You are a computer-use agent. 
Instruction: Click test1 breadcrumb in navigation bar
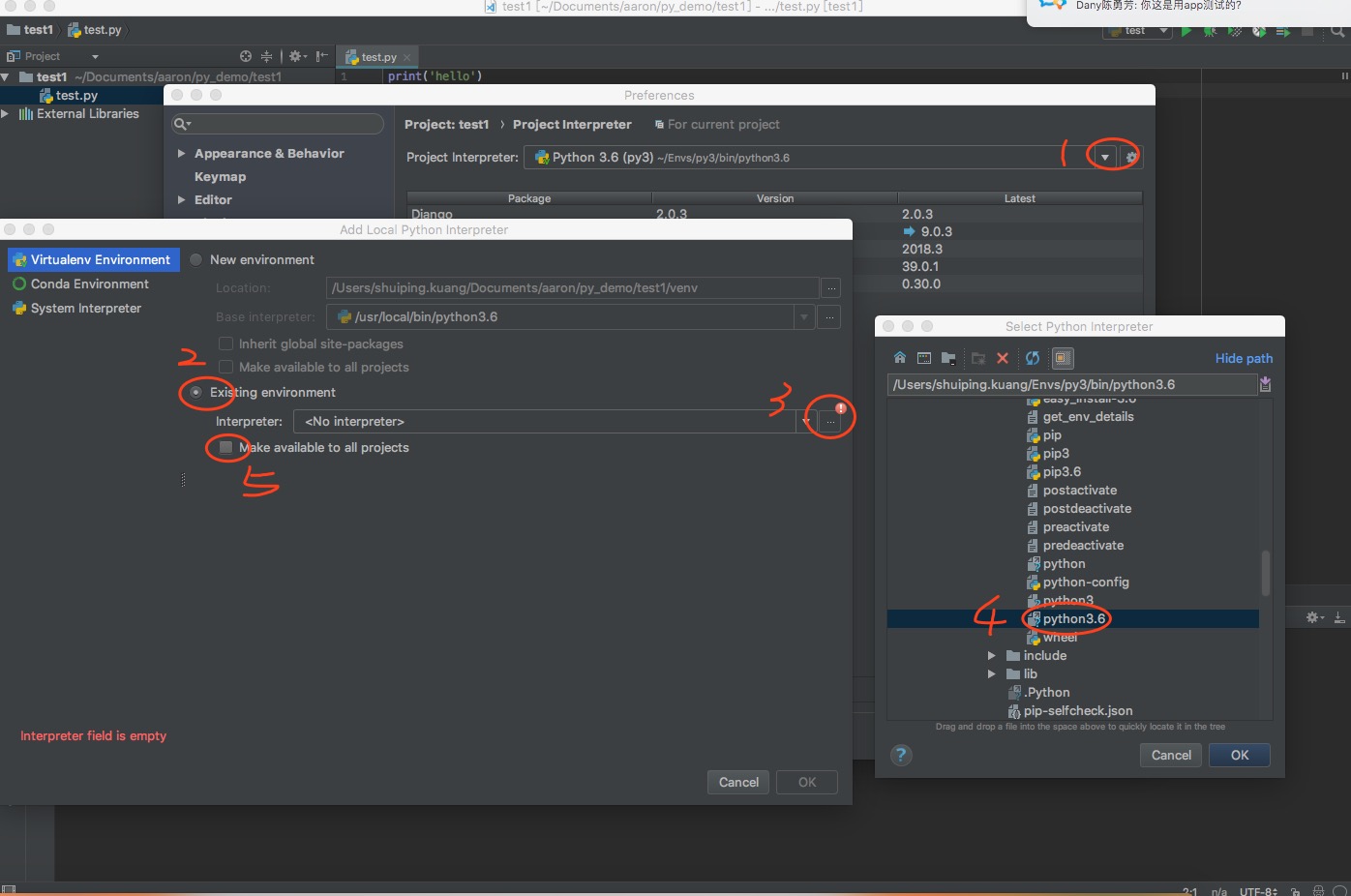[x=31, y=30]
